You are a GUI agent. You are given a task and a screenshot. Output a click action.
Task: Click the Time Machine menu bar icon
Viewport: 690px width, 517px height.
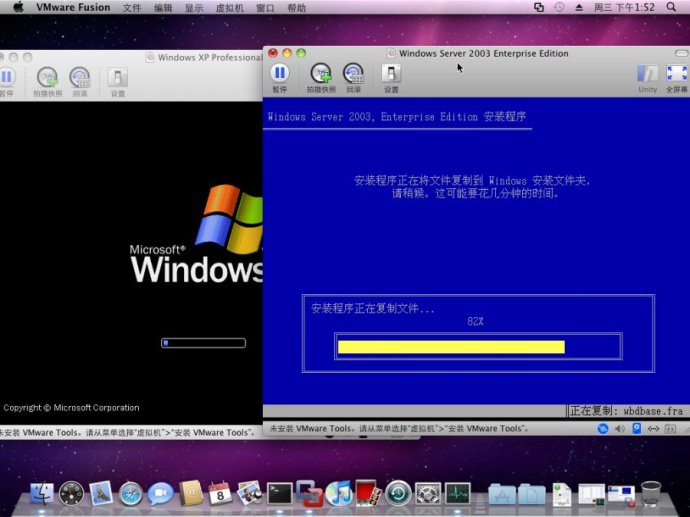pyautogui.click(x=559, y=7)
